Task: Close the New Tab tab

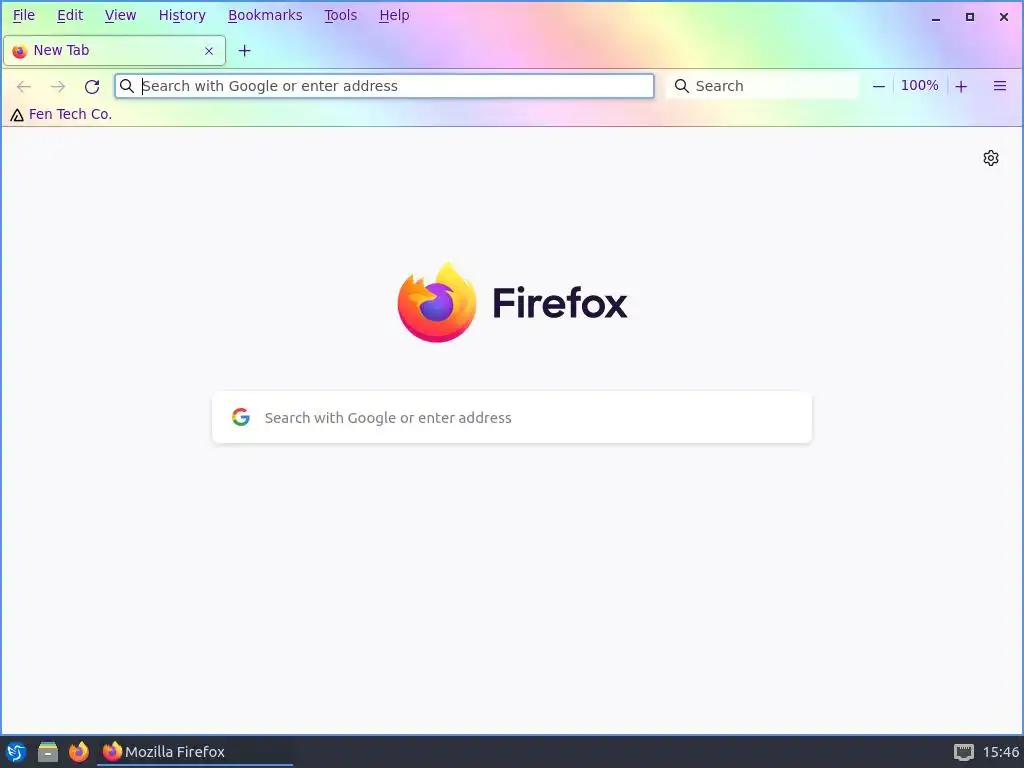Action: point(209,51)
